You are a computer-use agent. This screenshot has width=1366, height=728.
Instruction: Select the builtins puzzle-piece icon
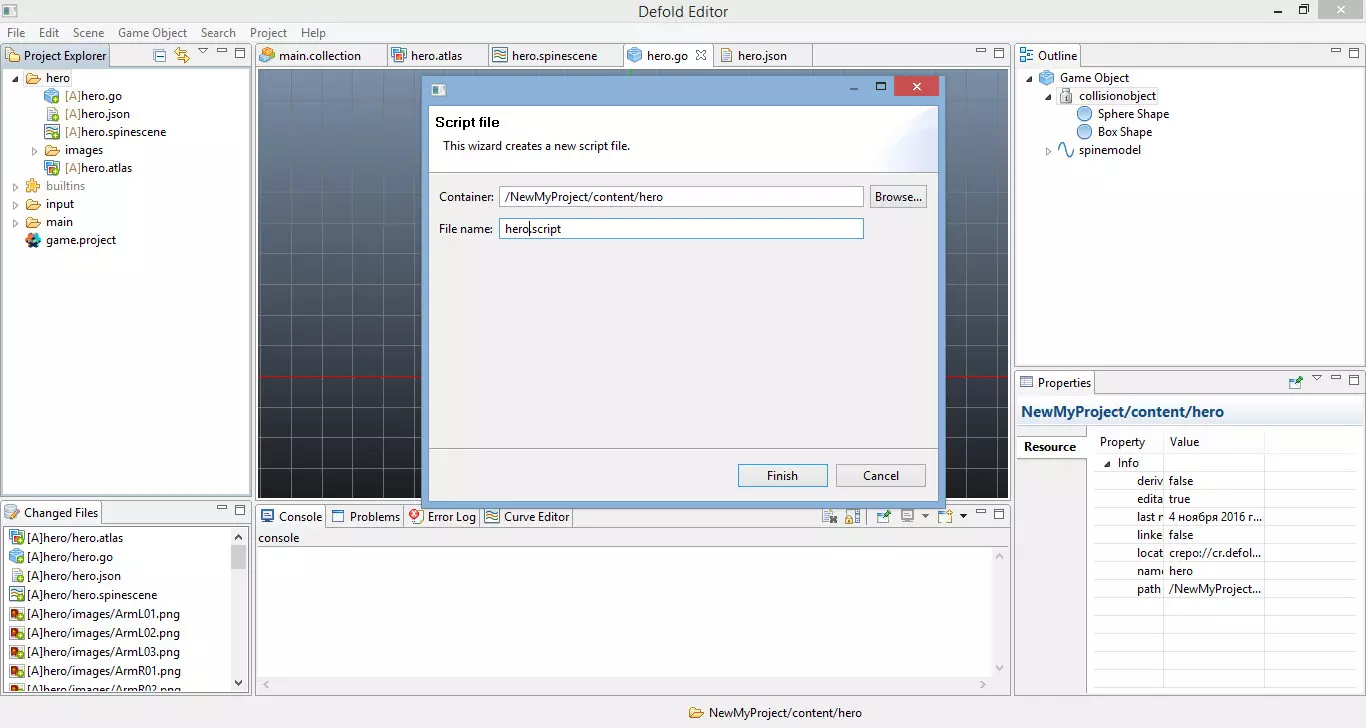click(33, 186)
